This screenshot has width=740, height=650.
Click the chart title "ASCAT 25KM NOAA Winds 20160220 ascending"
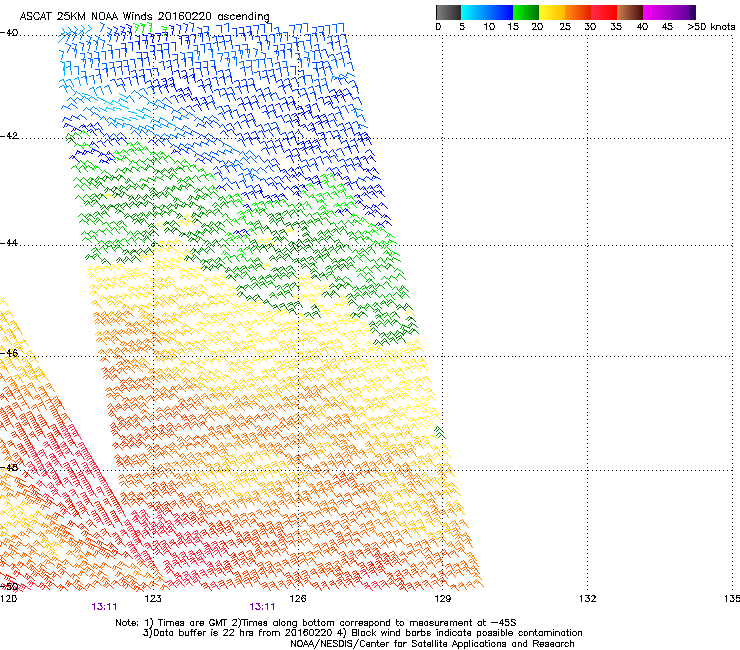coord(144,17)
